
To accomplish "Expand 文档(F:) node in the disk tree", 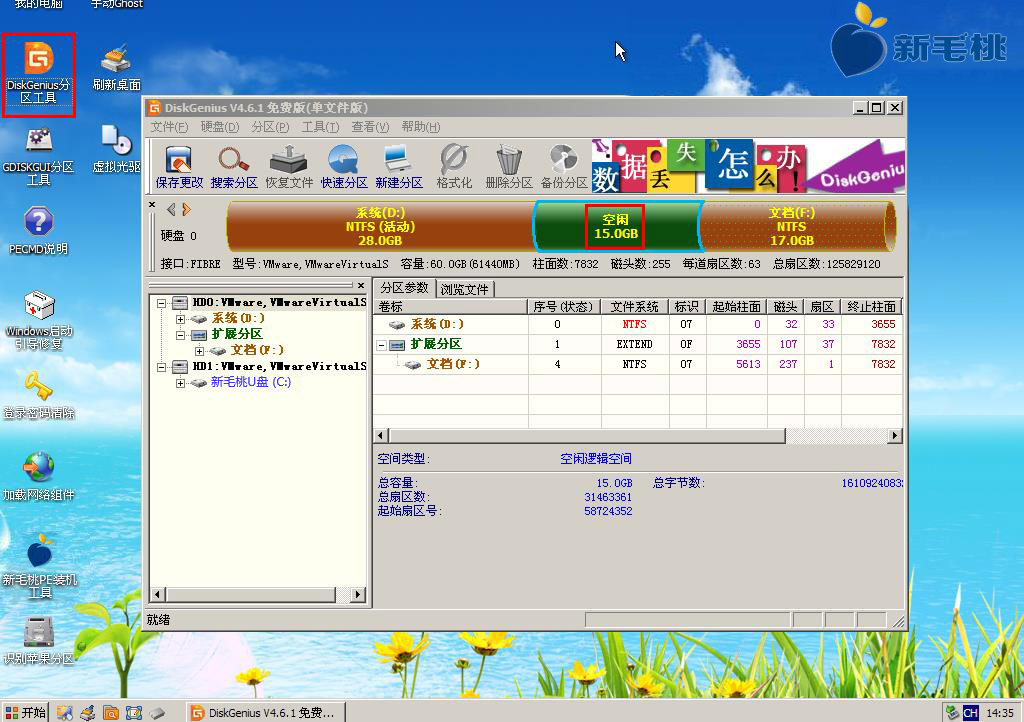I will 199,351.
